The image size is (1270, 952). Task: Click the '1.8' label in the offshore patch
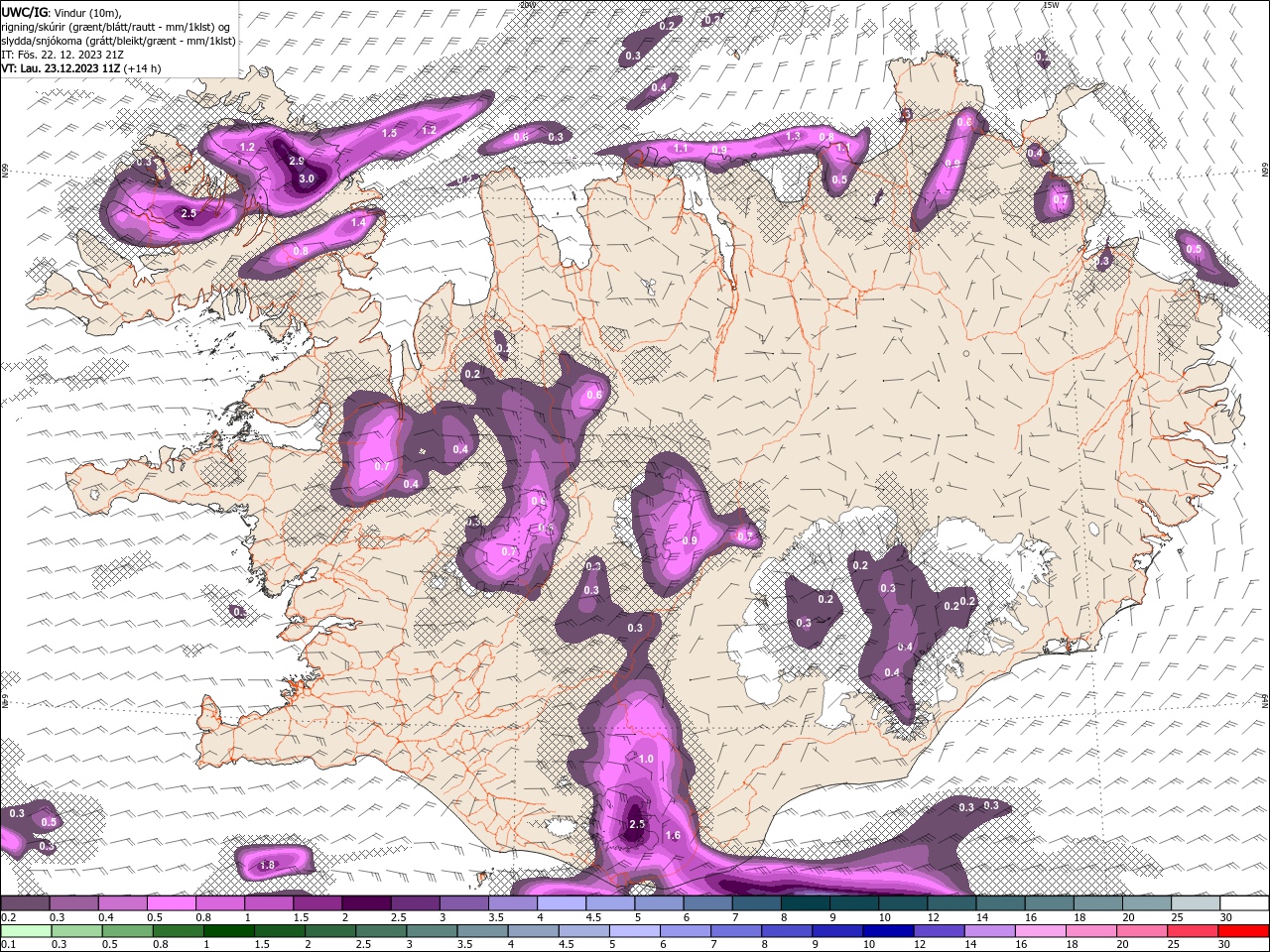point(267,865)
